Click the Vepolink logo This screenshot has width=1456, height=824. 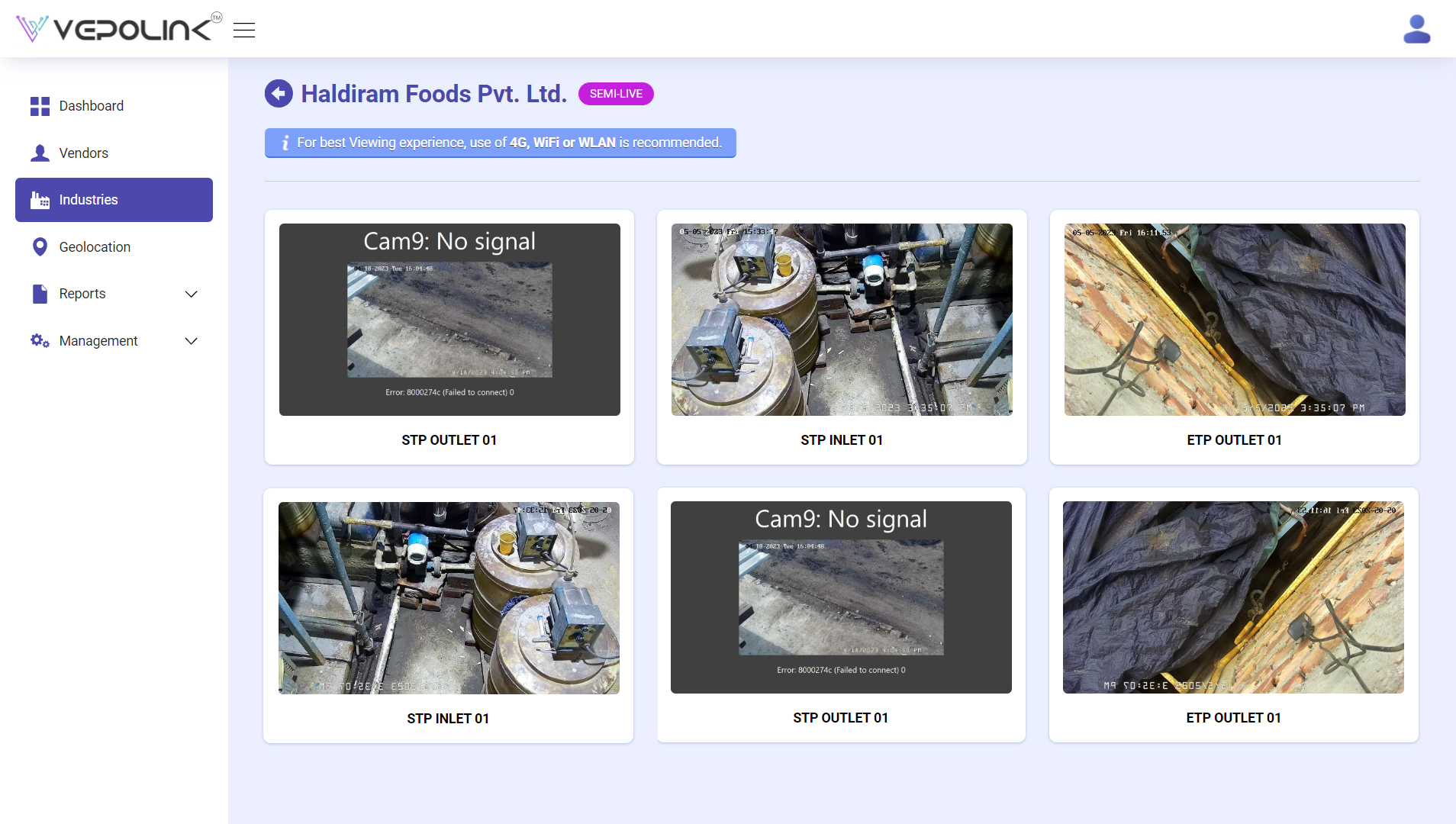(118, 28)
